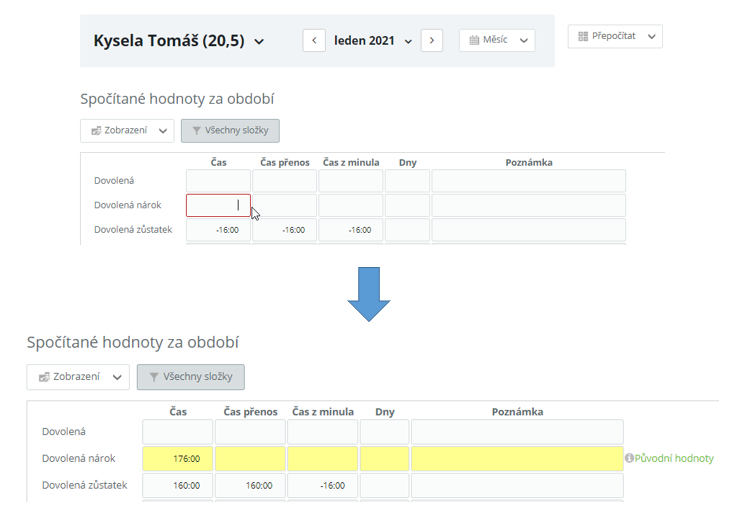Open lower Zobrazení display dropdown
This screenshot has width=743, height=522.
[x=78, y=377]
